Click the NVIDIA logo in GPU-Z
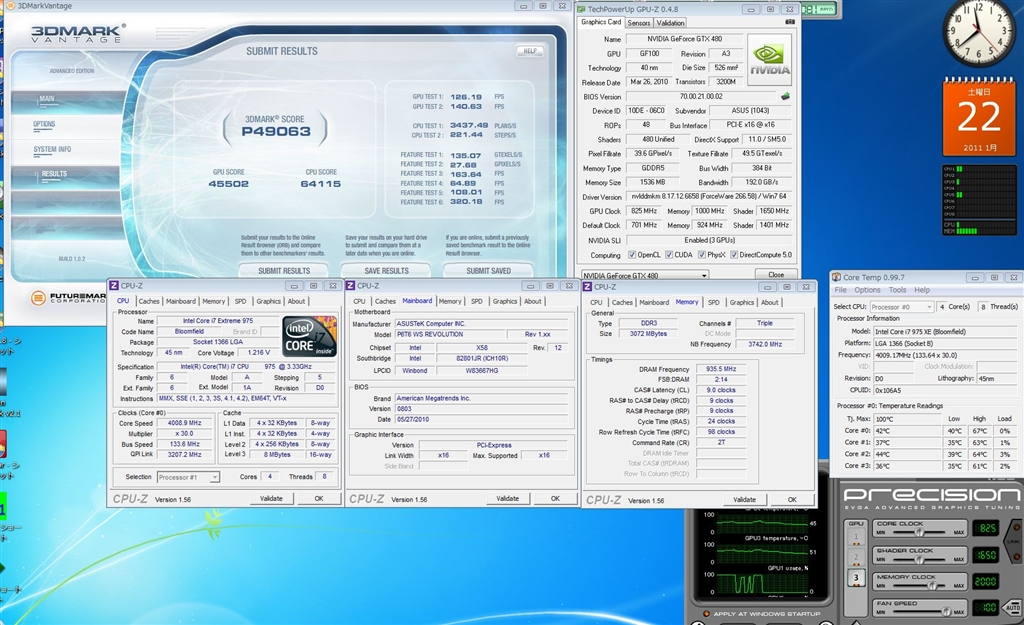Viewport: 1024px width, 625px height. [770, 59]
